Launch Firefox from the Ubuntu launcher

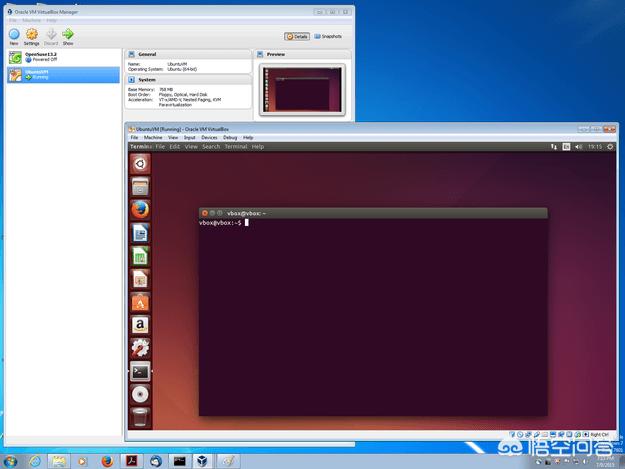click(x=141, y=209)
